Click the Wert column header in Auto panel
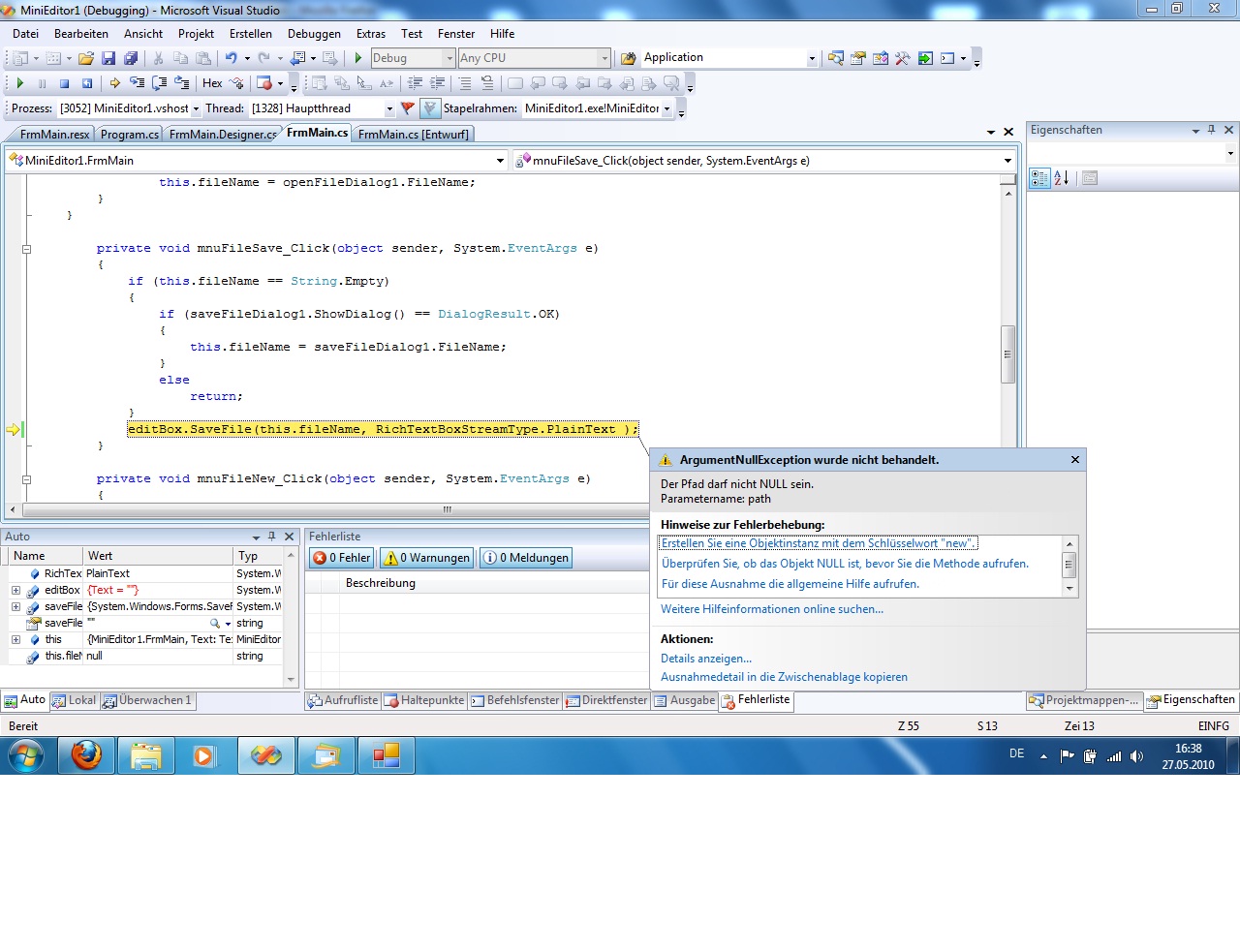 [159, 556]
